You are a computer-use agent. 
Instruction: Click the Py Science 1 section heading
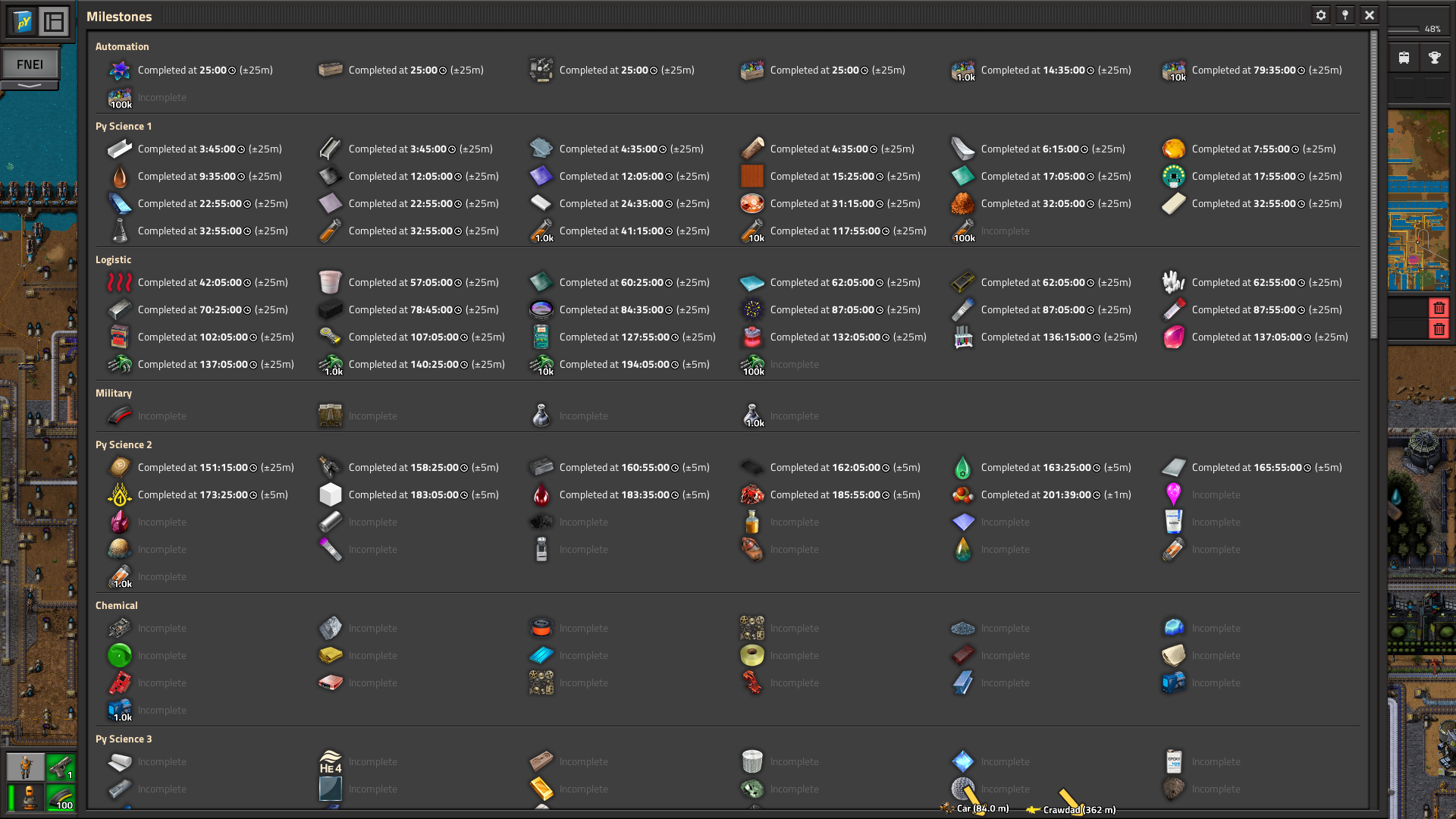point(124,127)
